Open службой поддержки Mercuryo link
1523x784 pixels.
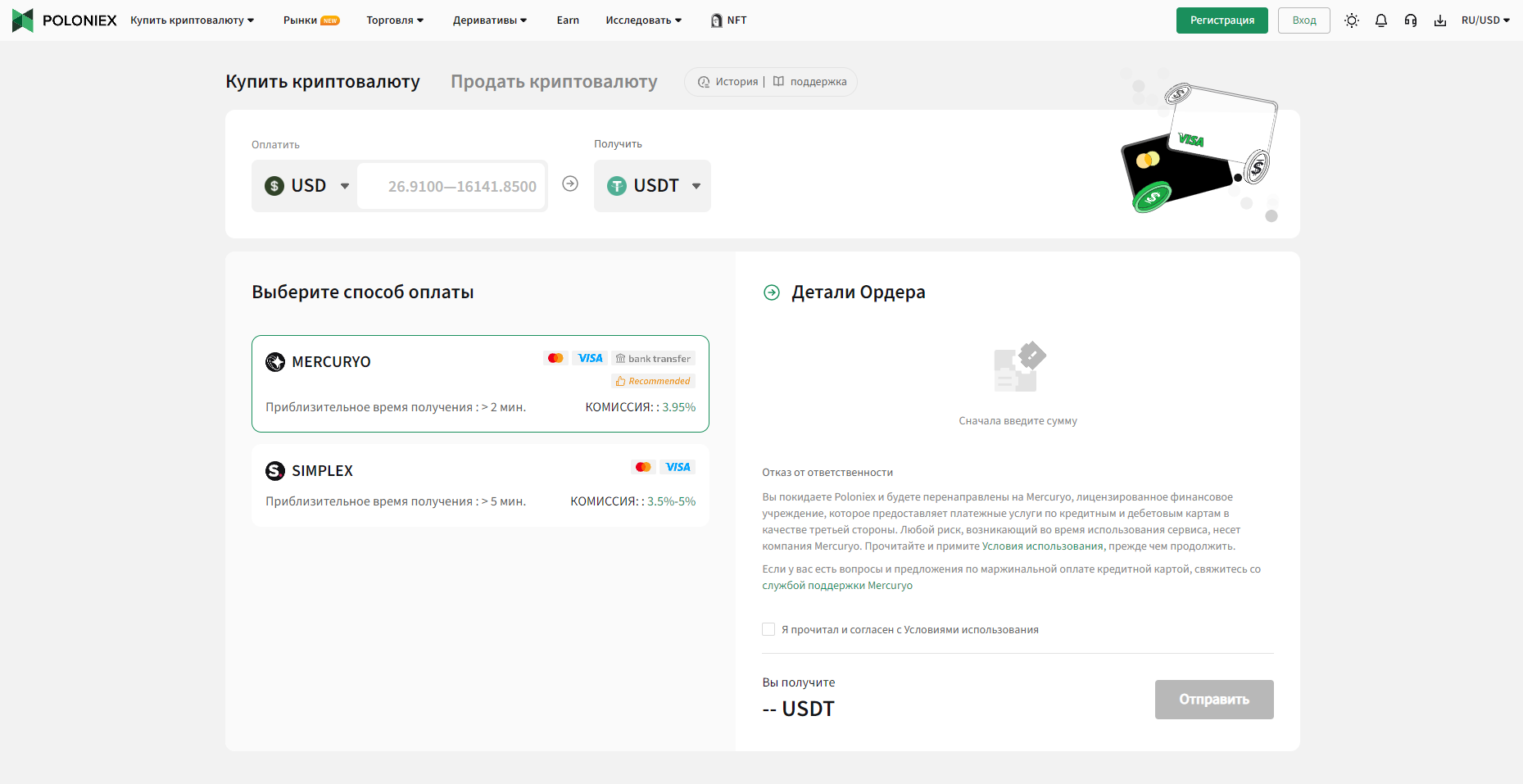click(837, 586)
